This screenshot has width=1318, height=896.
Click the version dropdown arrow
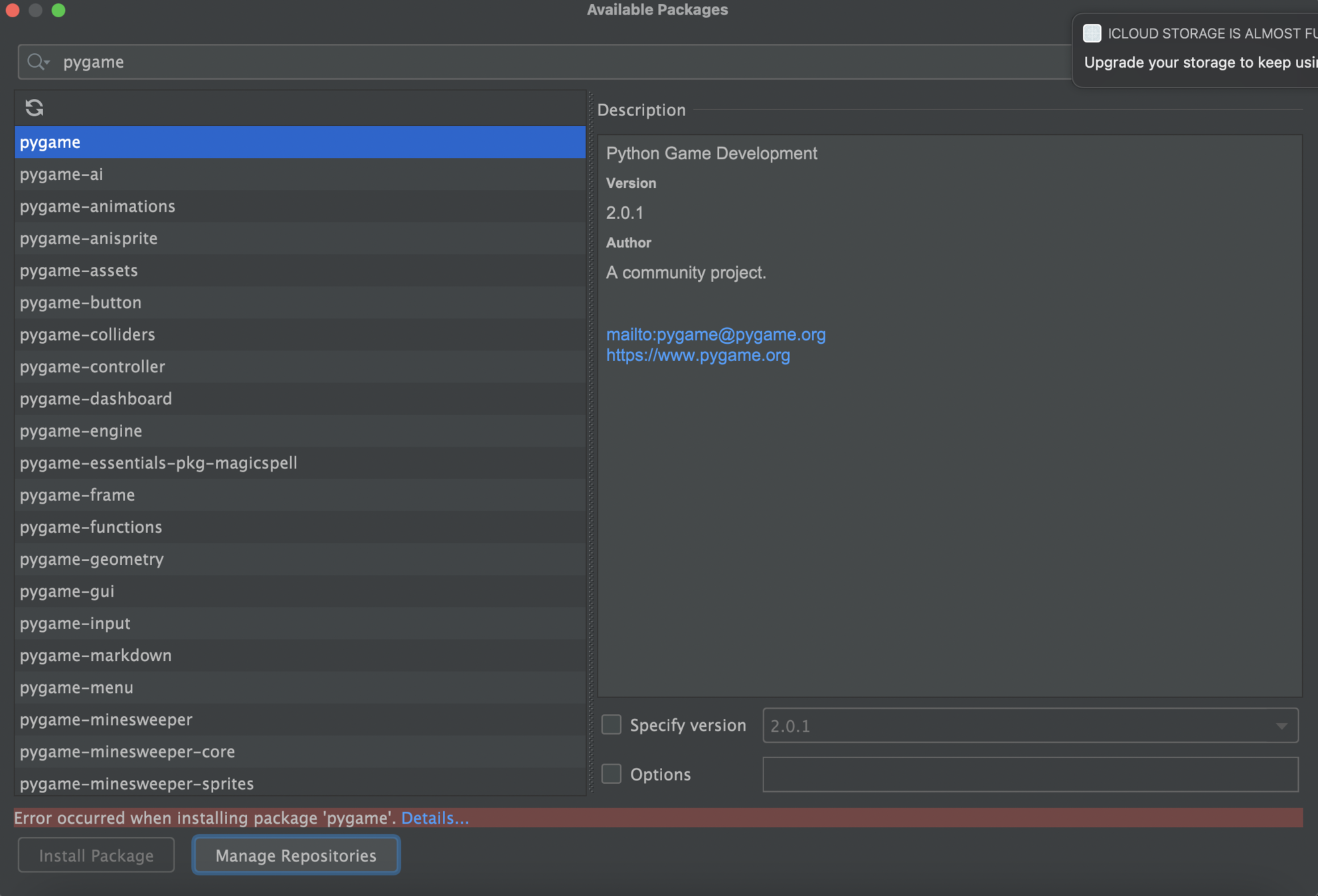point(1281,726)
